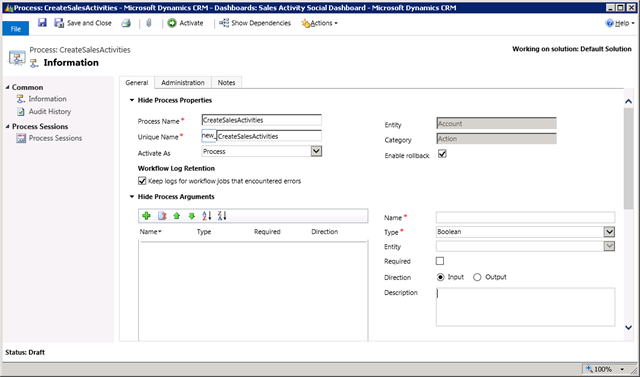Screen dimensions: 640x377
Task: Click the Direction column header
Action: pyautogui.click(x=325, y=232)
